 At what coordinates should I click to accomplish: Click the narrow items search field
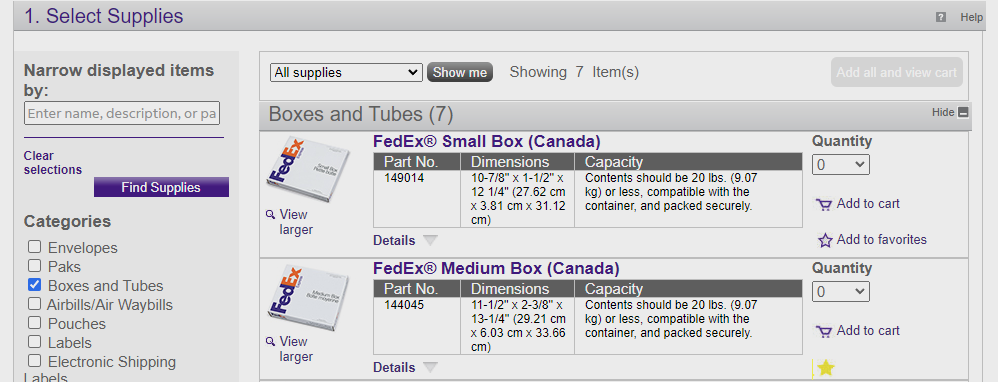pos(122,113)
